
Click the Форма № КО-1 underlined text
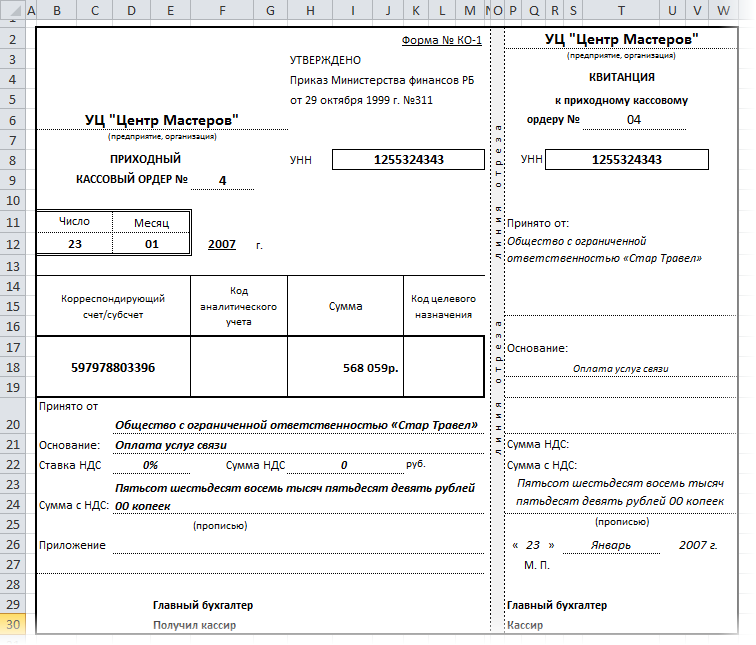pyautogui.click(x=442, y=40)
